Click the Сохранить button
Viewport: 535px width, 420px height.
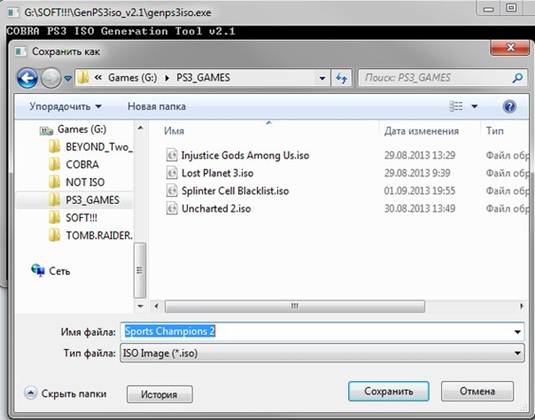pyautogui.click(x=389, y=391)
